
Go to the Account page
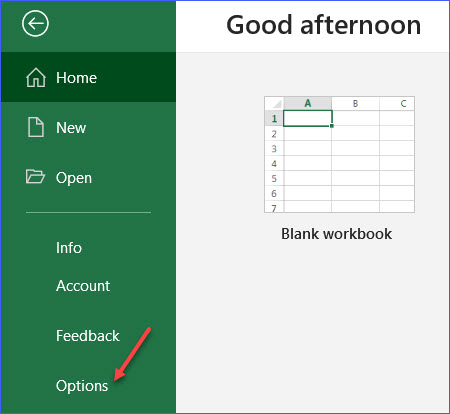(x=83, y=286)
